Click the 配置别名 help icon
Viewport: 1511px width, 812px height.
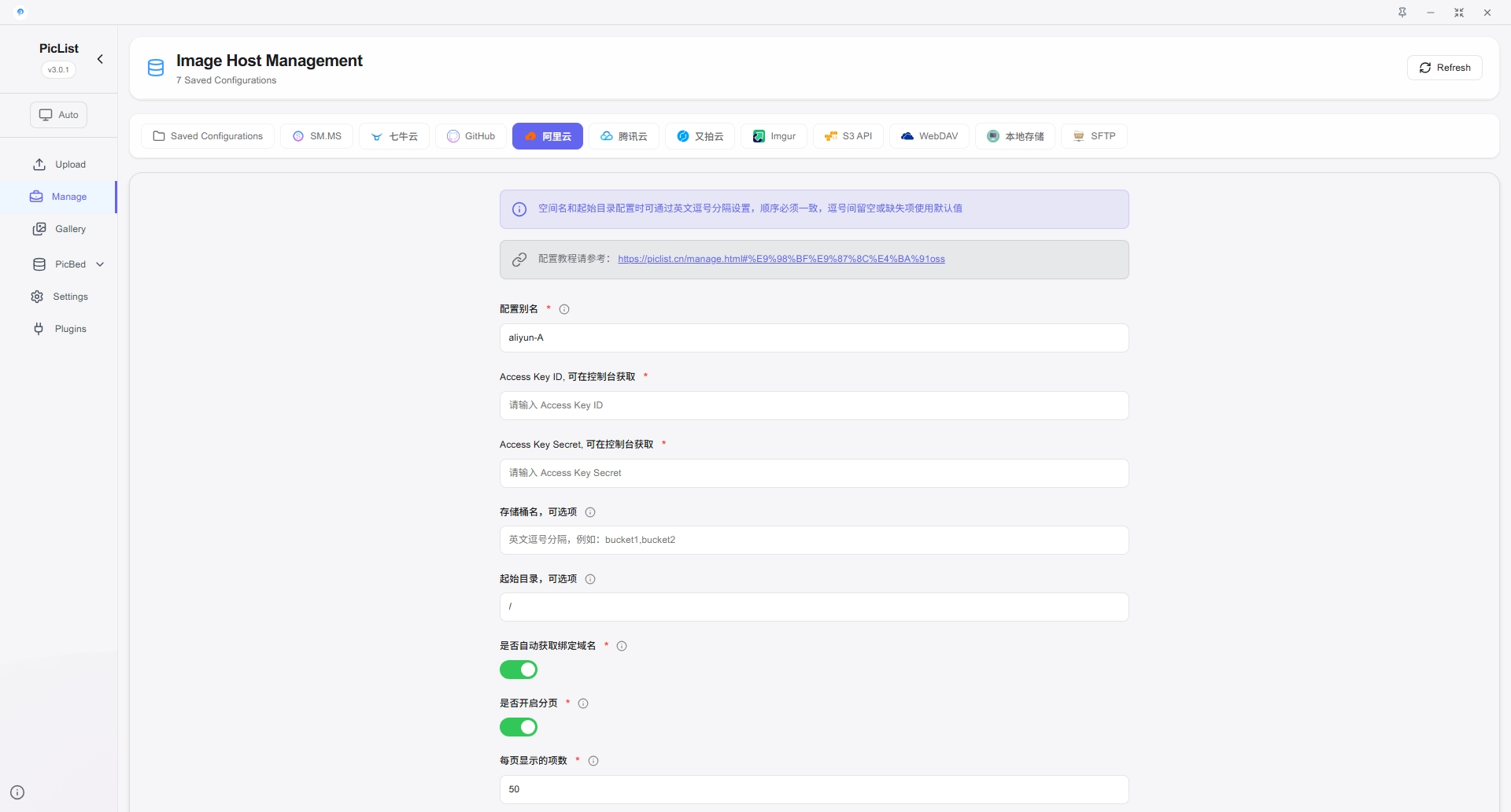tap(564, 309)
